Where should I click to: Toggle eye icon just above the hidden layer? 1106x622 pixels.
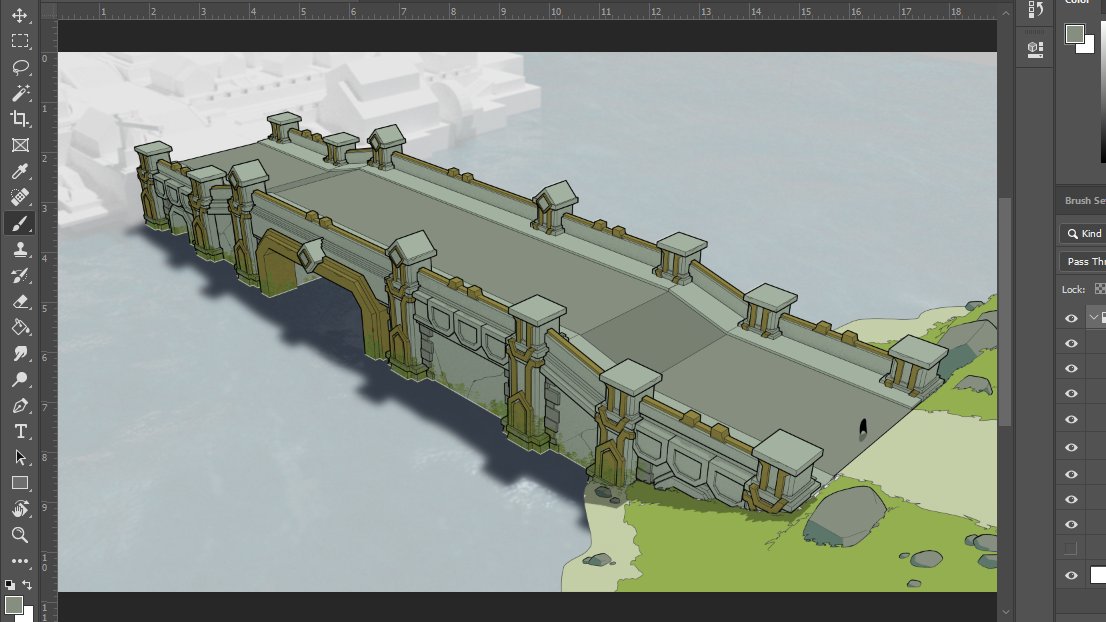[x=1071, y=524]
